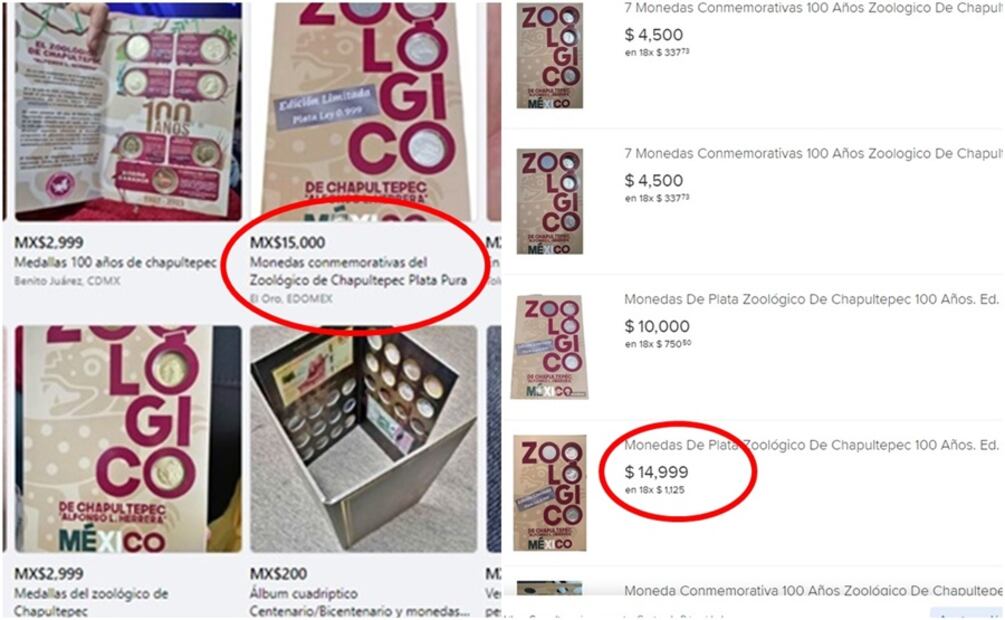
Task: Open first 7 Monedas Conmemorativas 100 Años listing
Action: [813, 8]
